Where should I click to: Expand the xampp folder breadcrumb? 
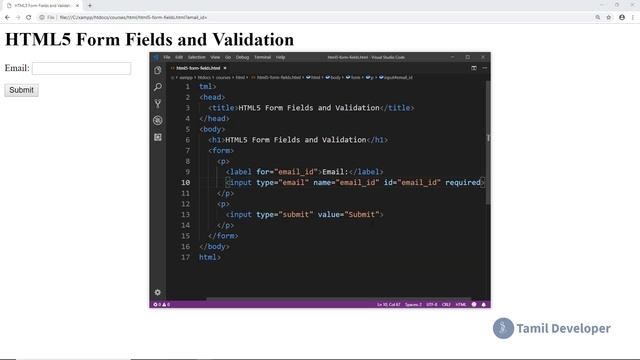(186, 77)
